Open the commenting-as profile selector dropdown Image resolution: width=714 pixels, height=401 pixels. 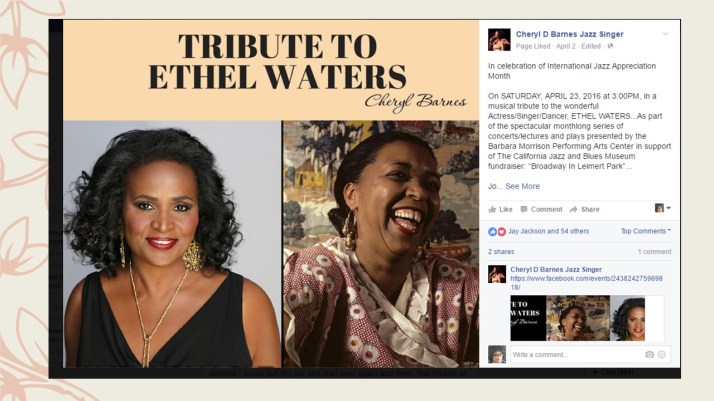(663, 208)
